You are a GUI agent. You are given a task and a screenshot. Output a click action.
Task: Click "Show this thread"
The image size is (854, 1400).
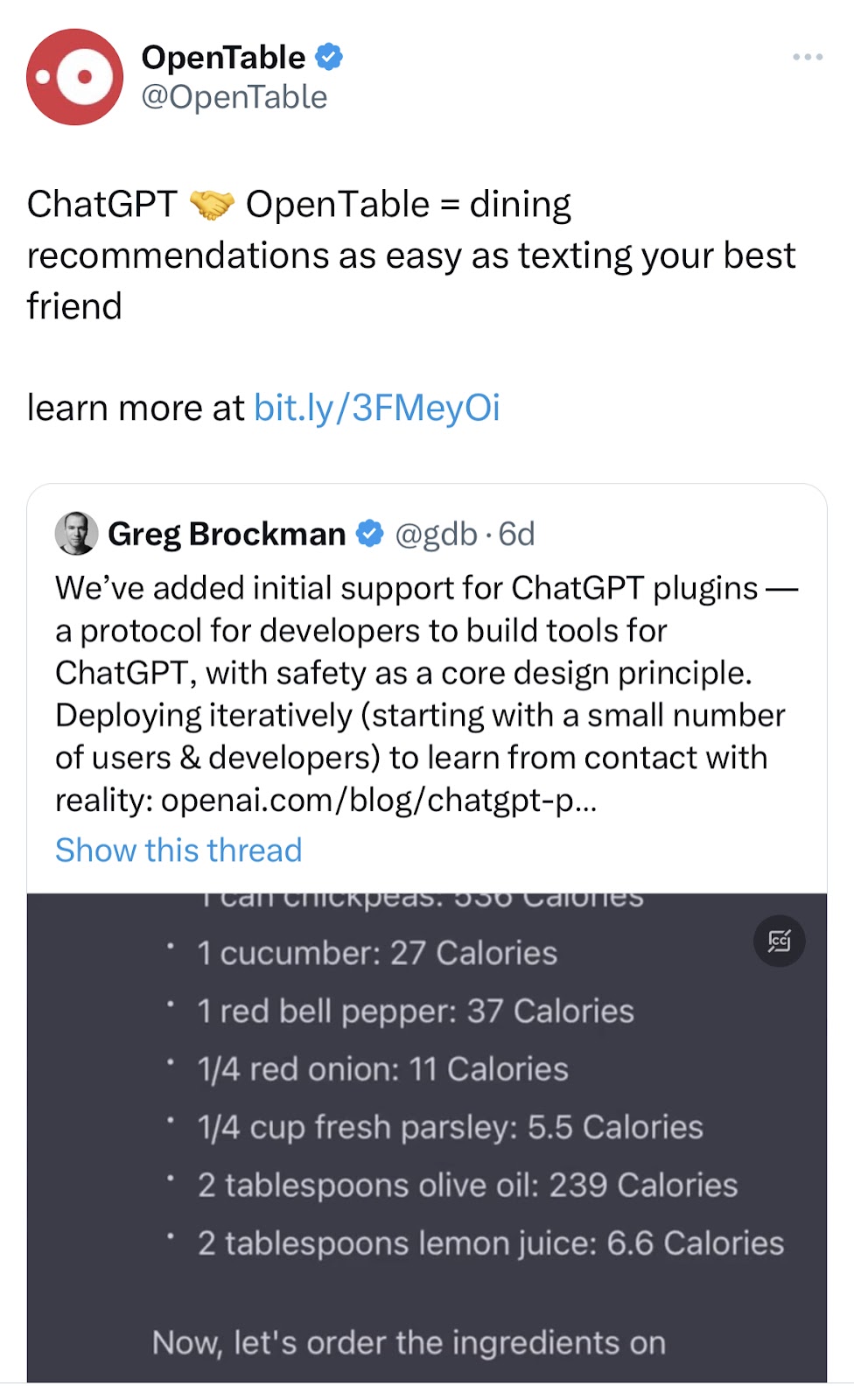click(x=178, y=850)
